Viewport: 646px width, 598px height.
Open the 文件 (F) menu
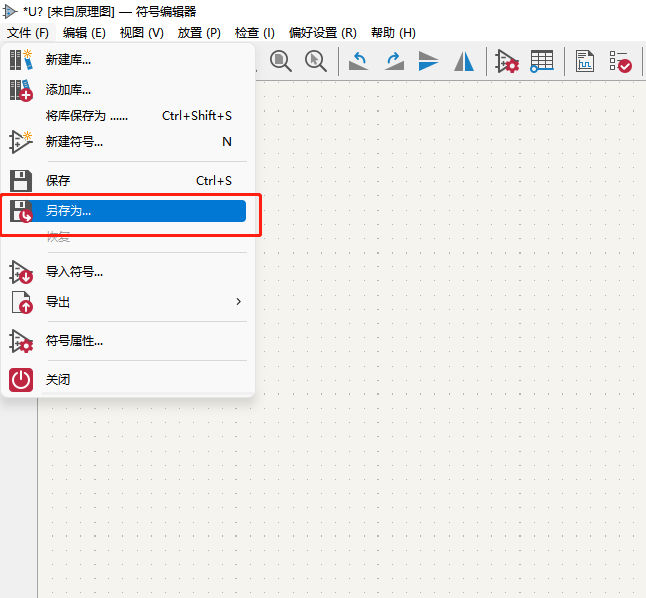coord(28,33)
